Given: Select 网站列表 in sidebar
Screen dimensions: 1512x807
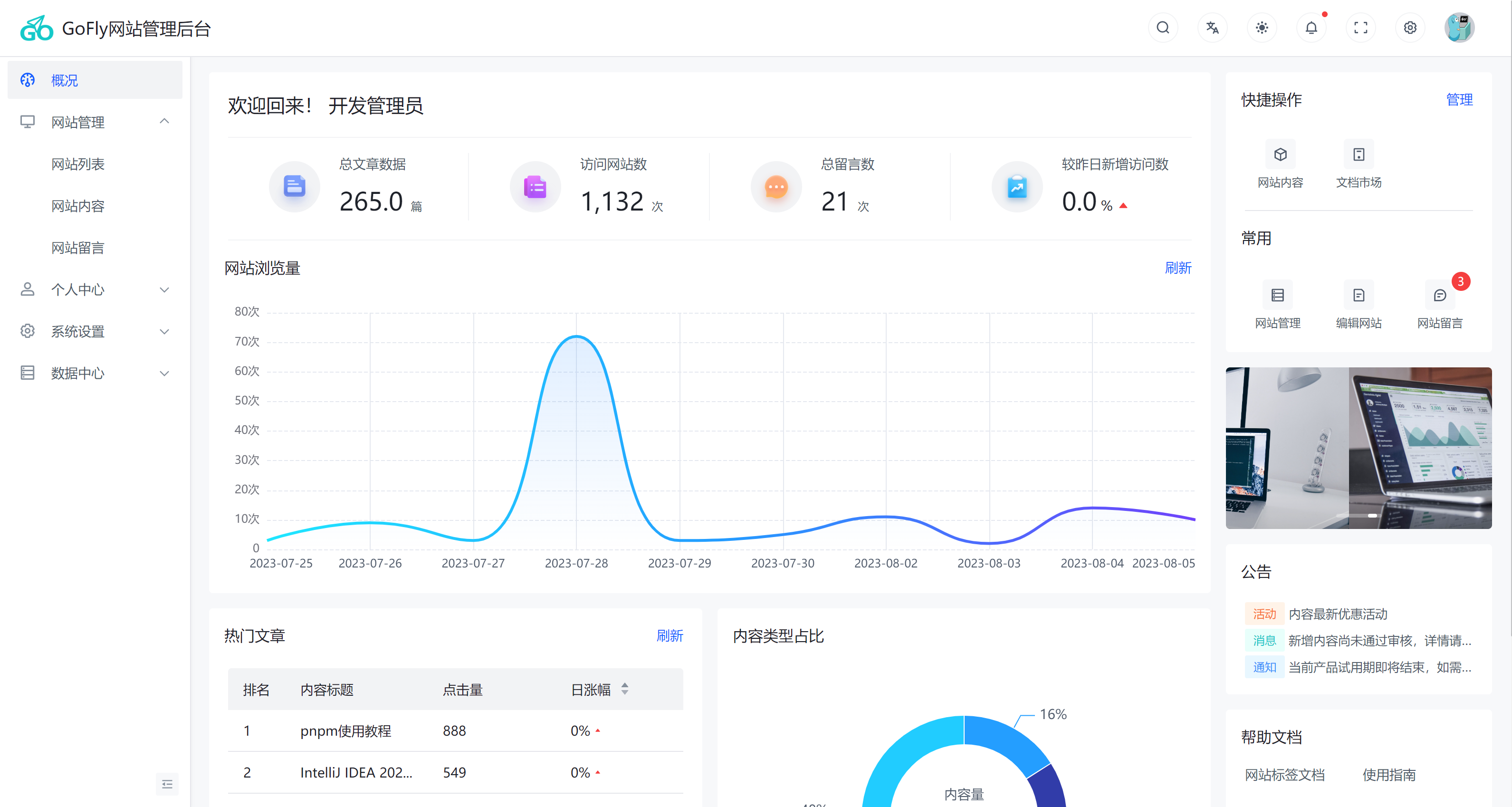Looking at the screenshot, I should coord(77,164).
